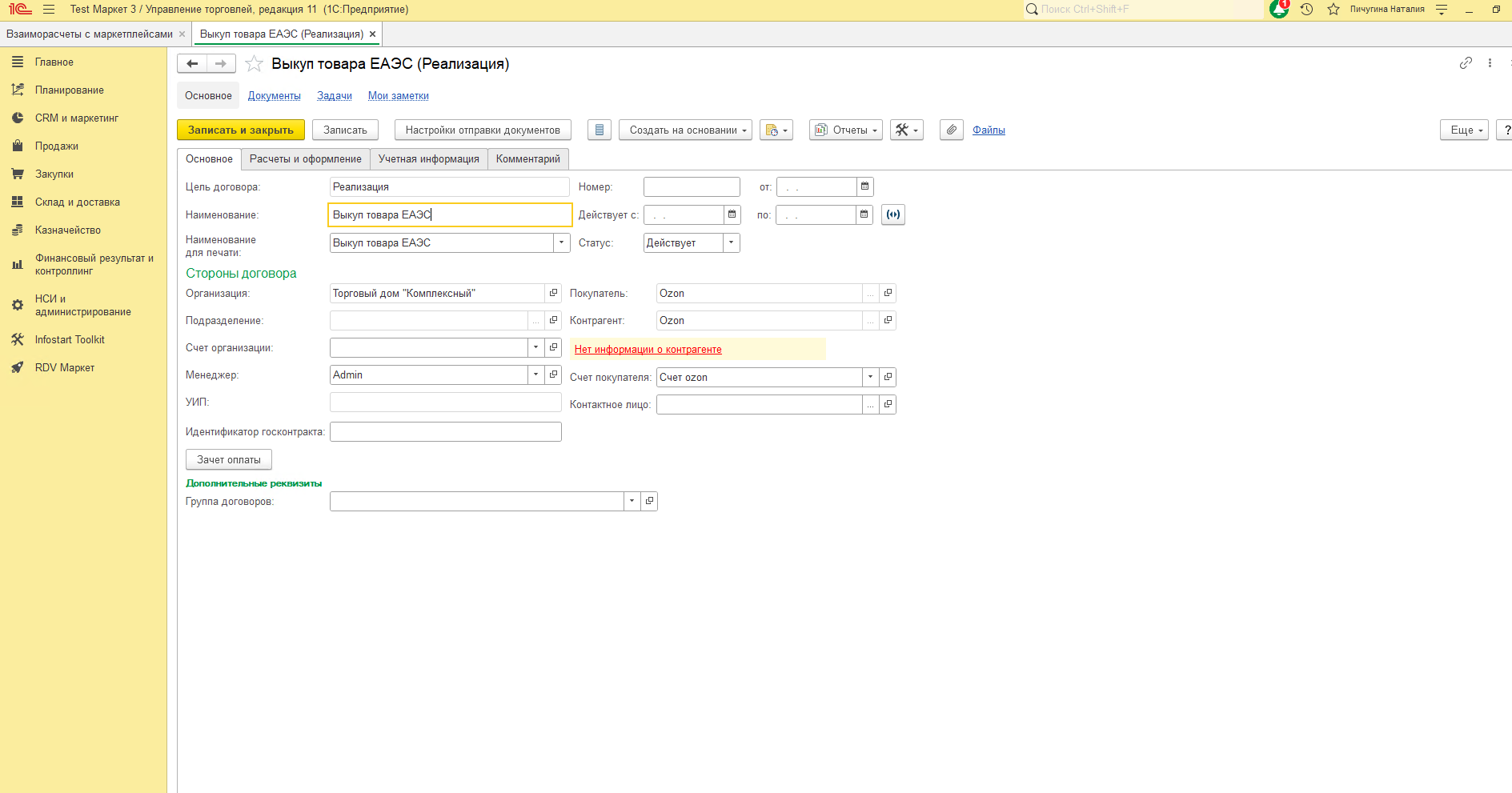The width and height of the screenshot is (1512, 793).
Task: Expand the Группа договоров dropdown
Action: tap(632, 501)
